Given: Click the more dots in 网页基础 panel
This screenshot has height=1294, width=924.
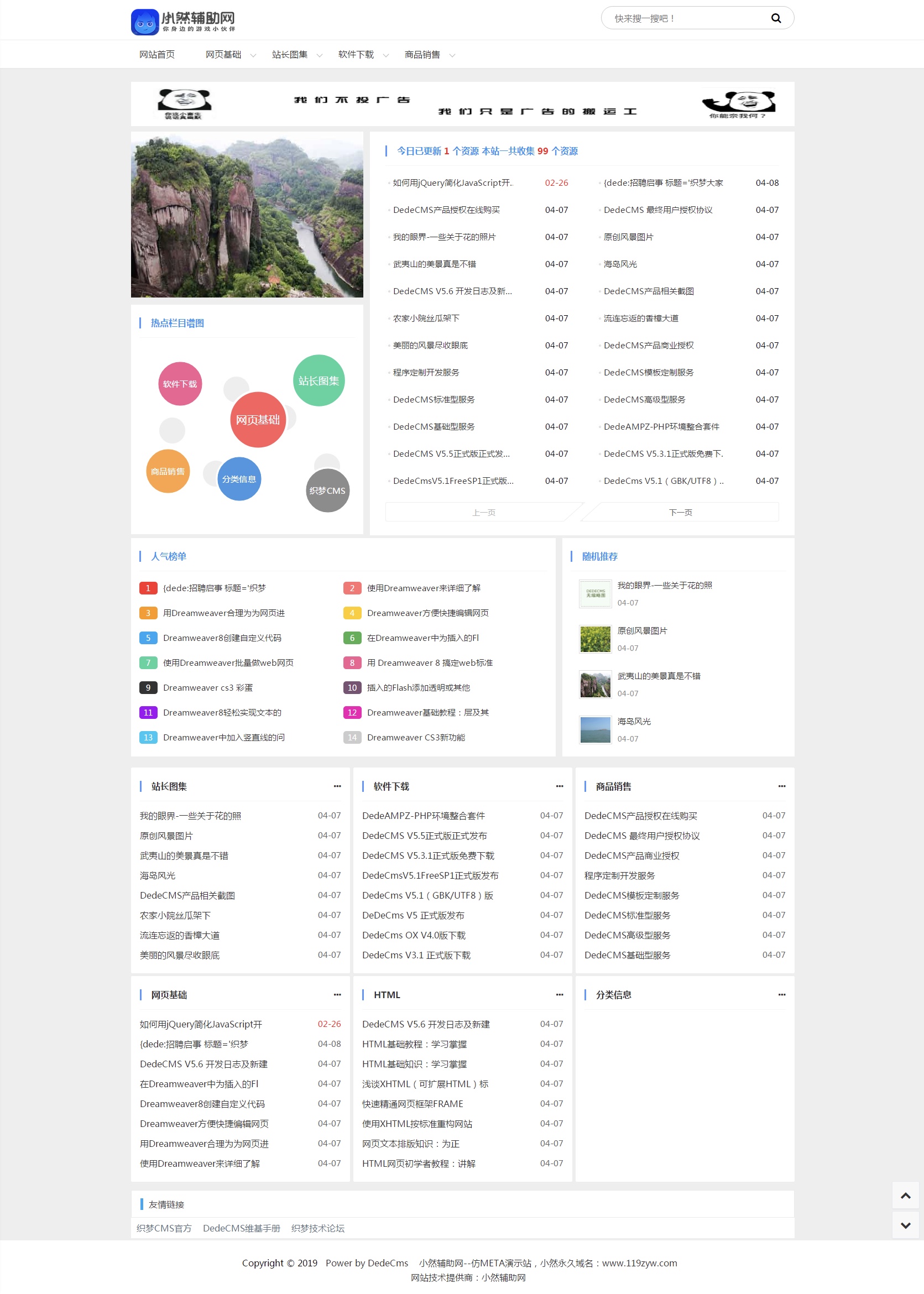Looking at the screenshot, I should point(337,994).
